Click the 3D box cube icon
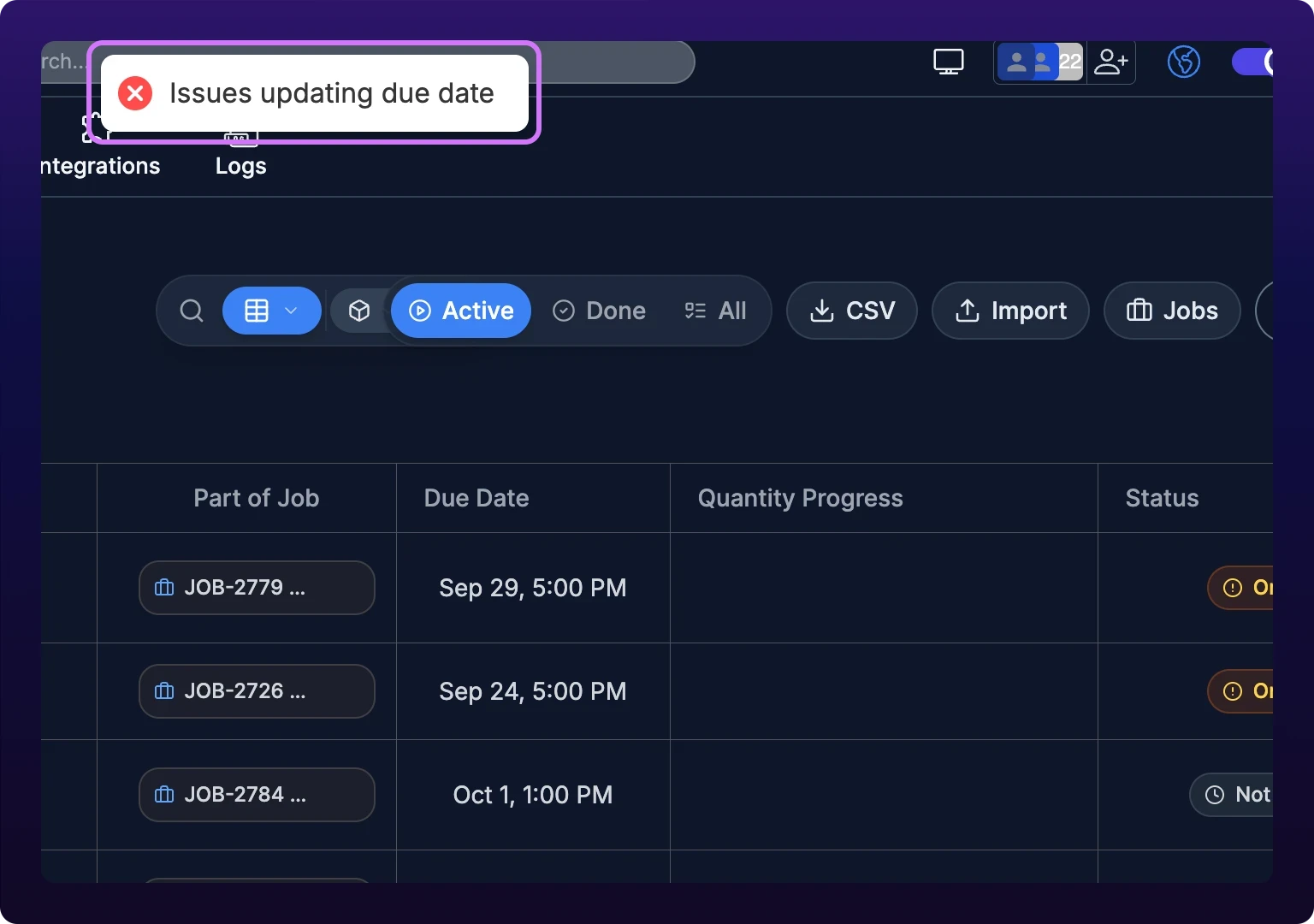The height and width of the screenshot is (924, 1314). pos(359,311)
